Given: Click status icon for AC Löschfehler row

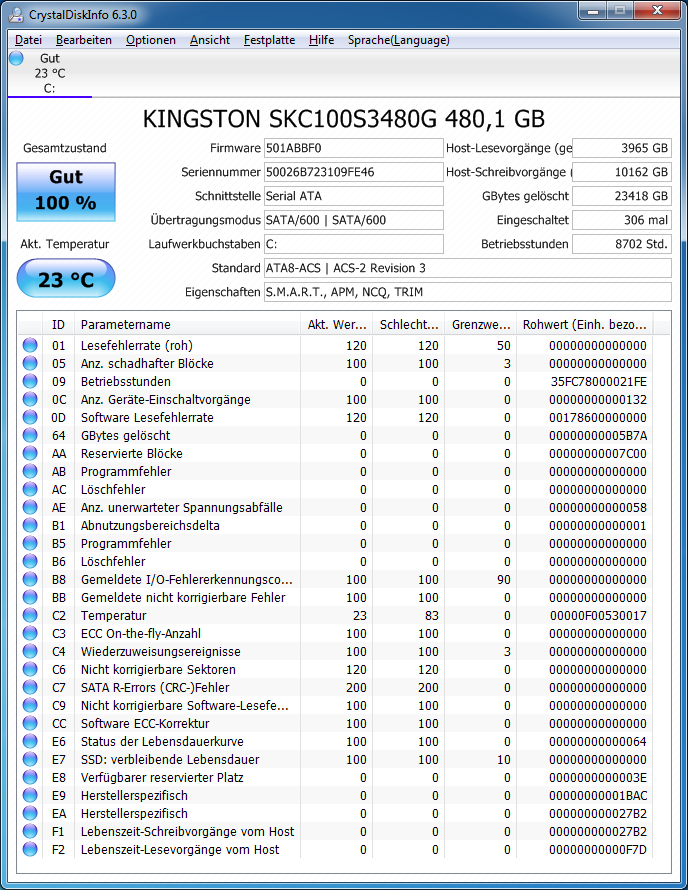Looking at the screenshot, I should tap(30, 489).
